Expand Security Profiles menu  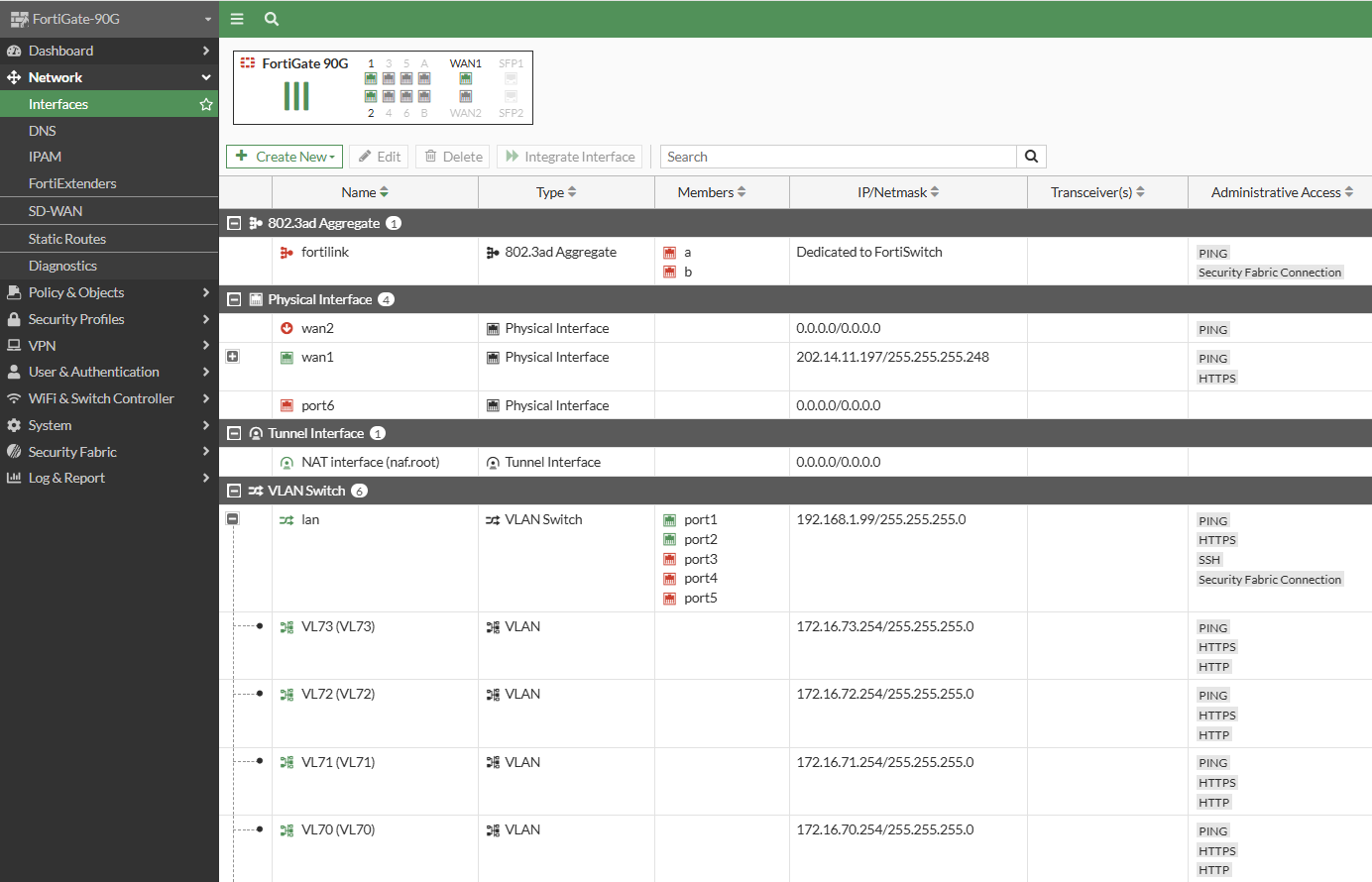coord(109,319)
